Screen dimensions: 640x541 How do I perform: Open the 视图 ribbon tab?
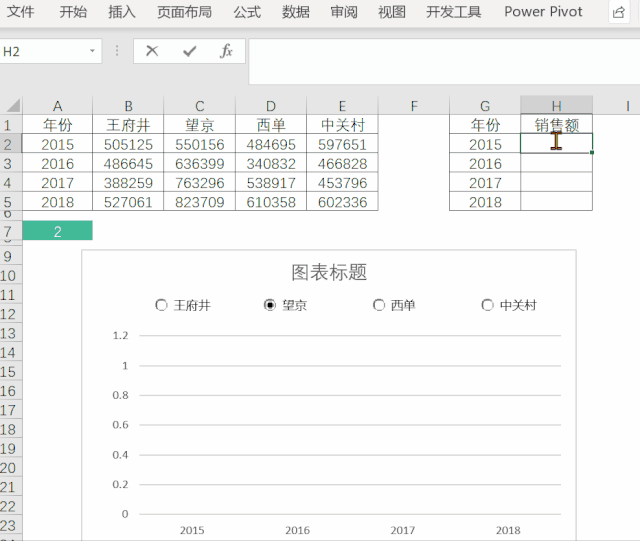(x=392, y=12)
